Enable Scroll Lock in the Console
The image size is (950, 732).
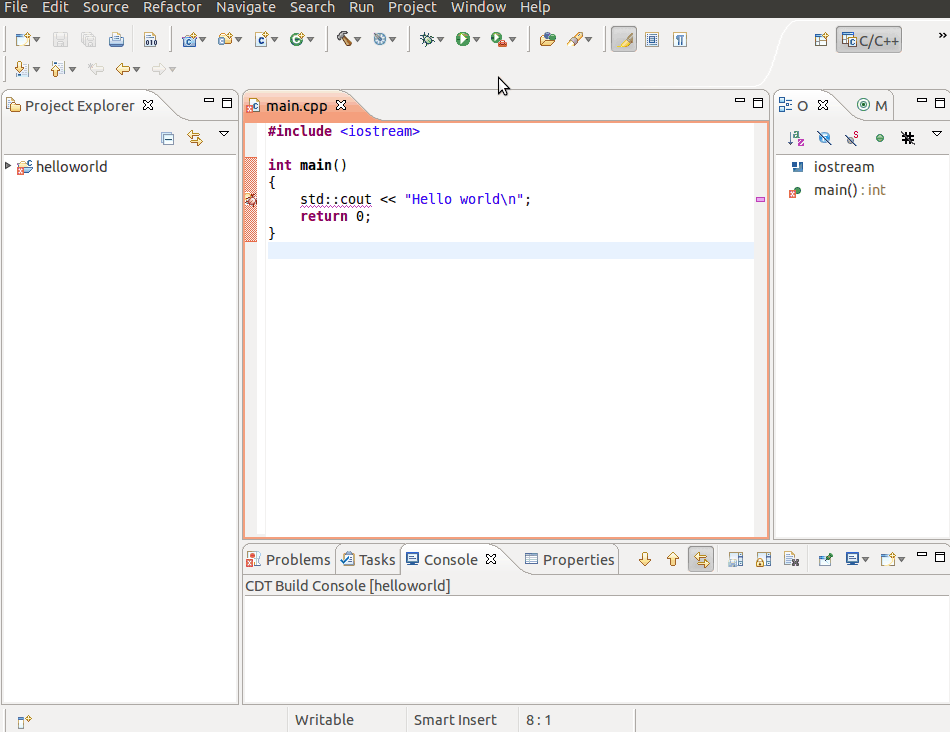(763, 559)
